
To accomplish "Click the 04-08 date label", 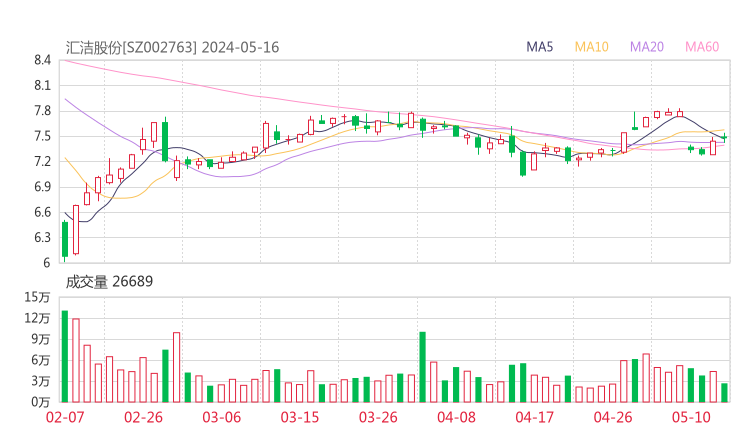I will coord(456,417).
